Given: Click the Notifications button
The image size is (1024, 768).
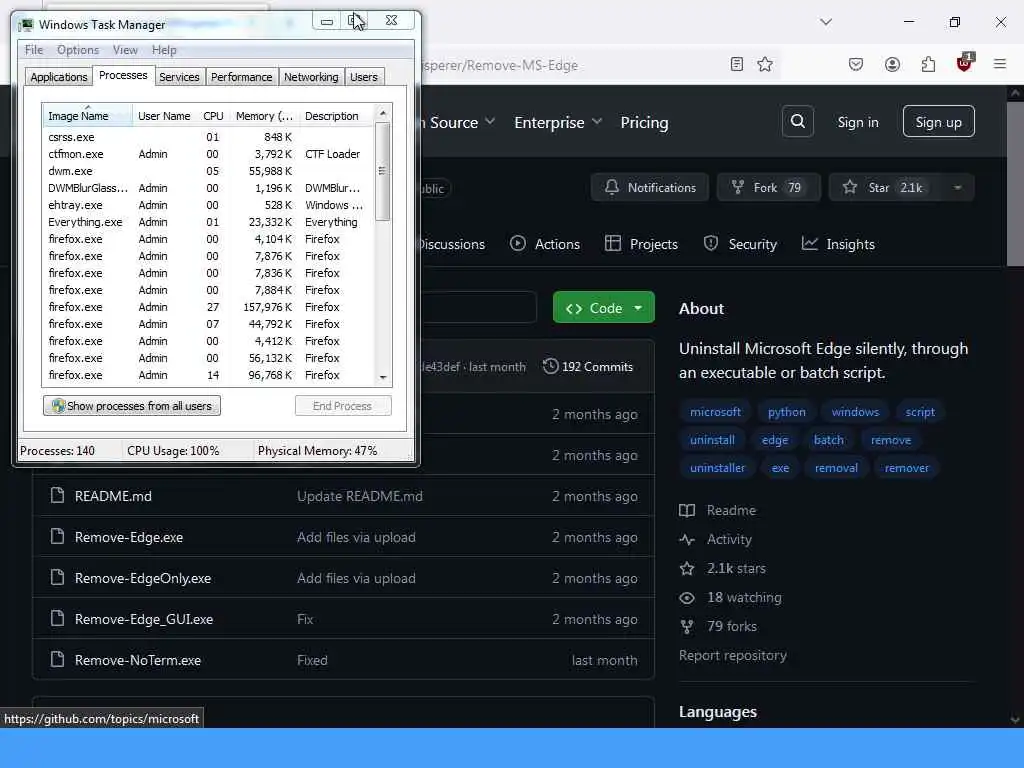Looking at the screenshot, I should [x=650, y=187].
